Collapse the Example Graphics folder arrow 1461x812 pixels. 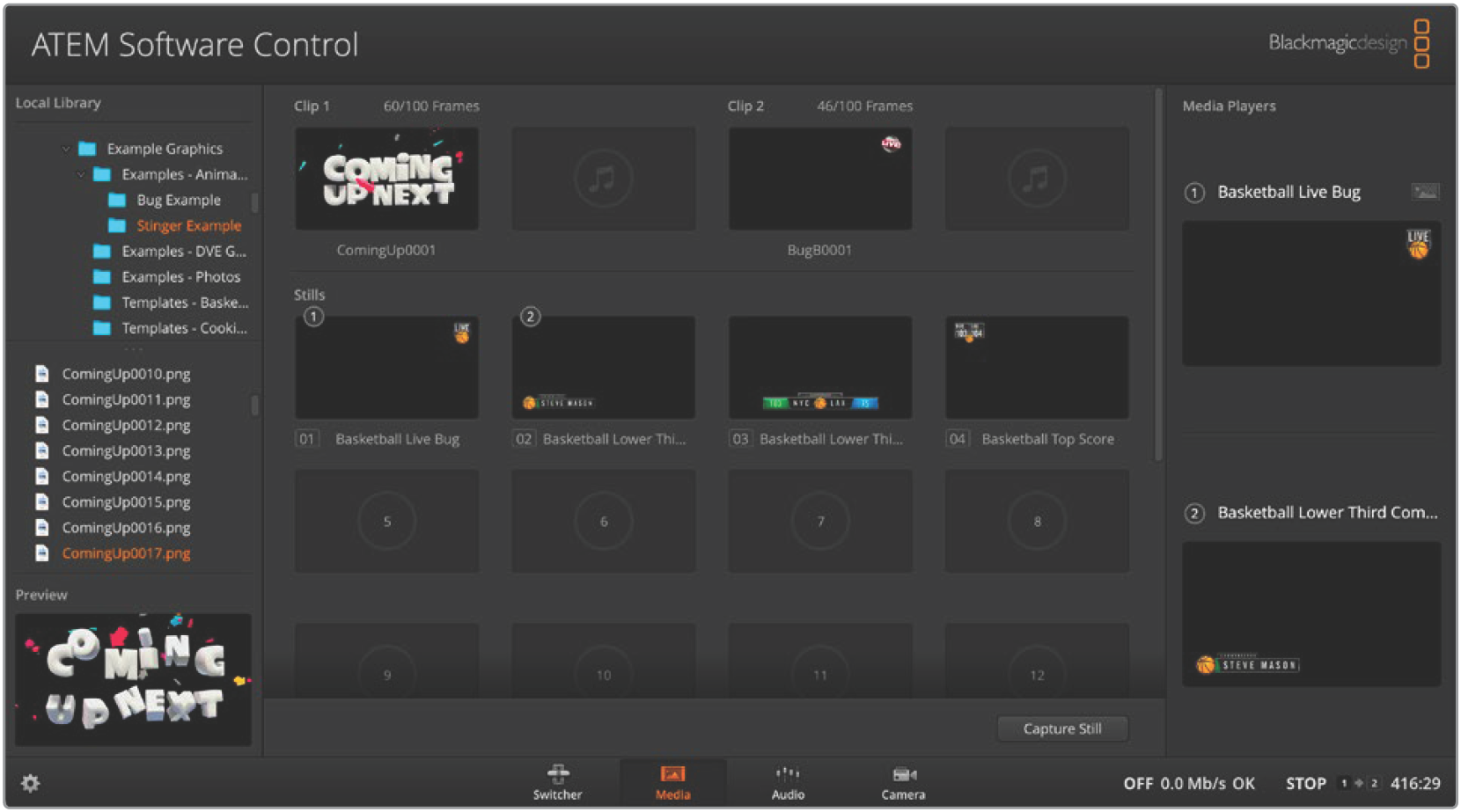(x=66, y=149)
